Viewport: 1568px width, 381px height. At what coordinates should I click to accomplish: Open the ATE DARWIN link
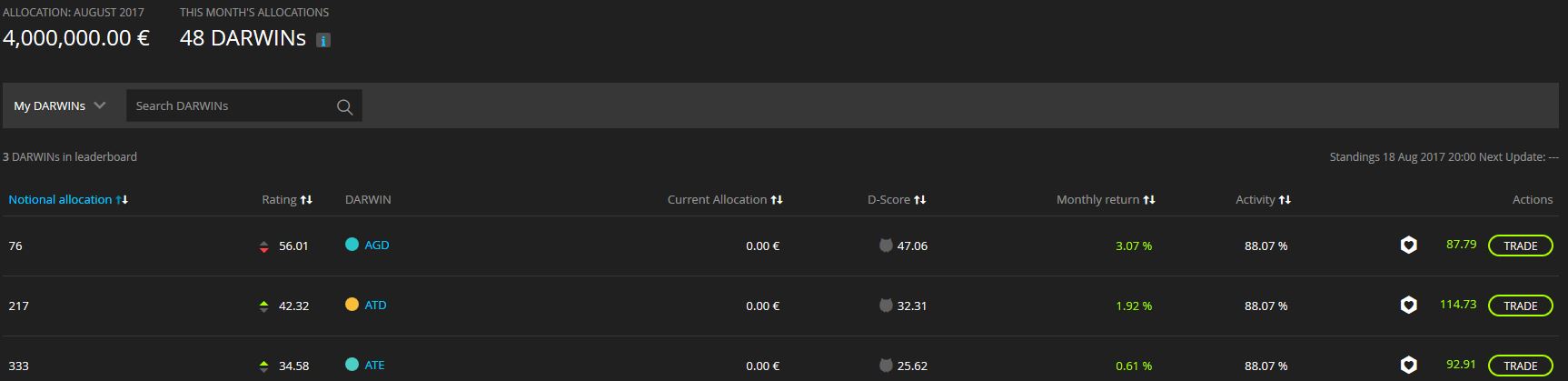click(374, 366)
